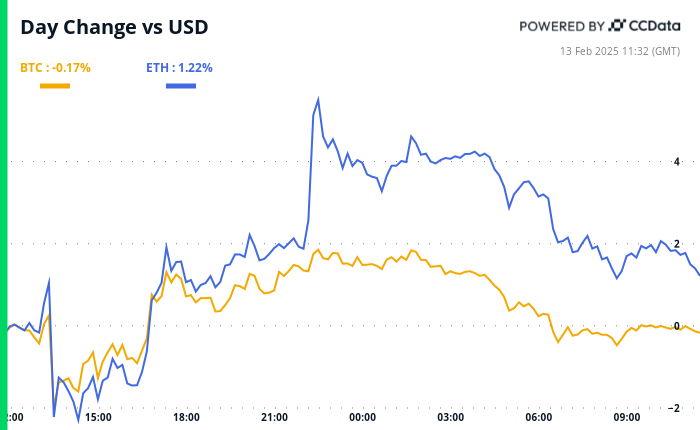
Task: Click the 09:00 time axis label
Action: (x=627, y=417)
